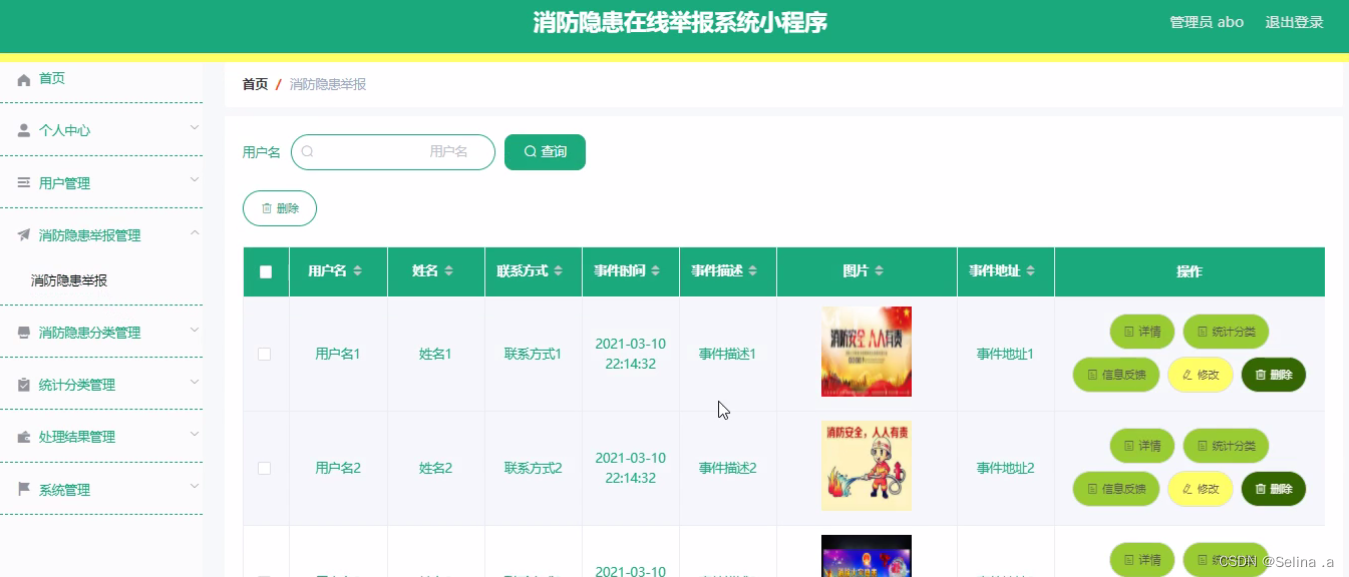The image size is (1349, 577).
Task: Click sort arrows in 姓名 column header
Action: 449,271
